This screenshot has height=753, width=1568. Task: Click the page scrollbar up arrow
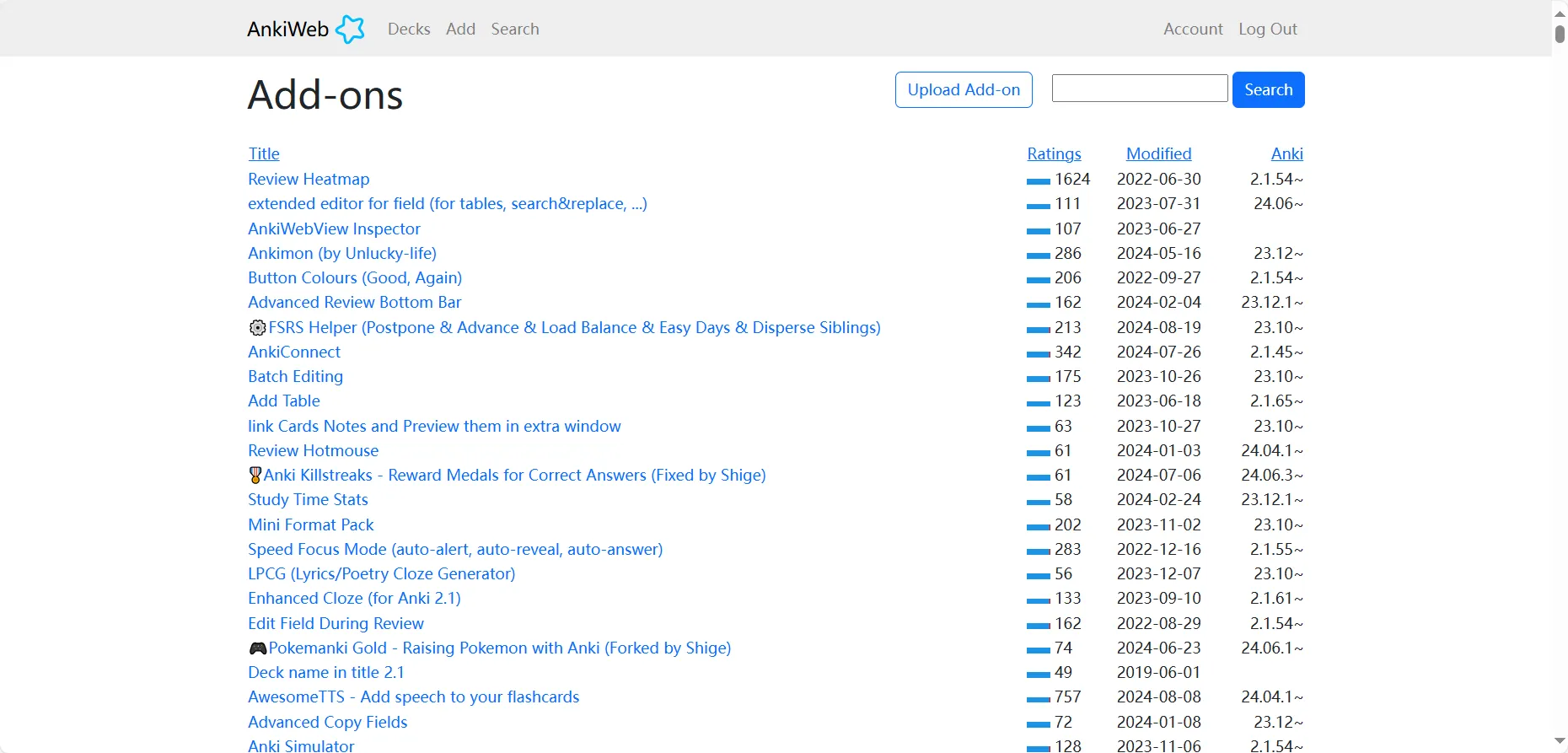point(1560,13)
